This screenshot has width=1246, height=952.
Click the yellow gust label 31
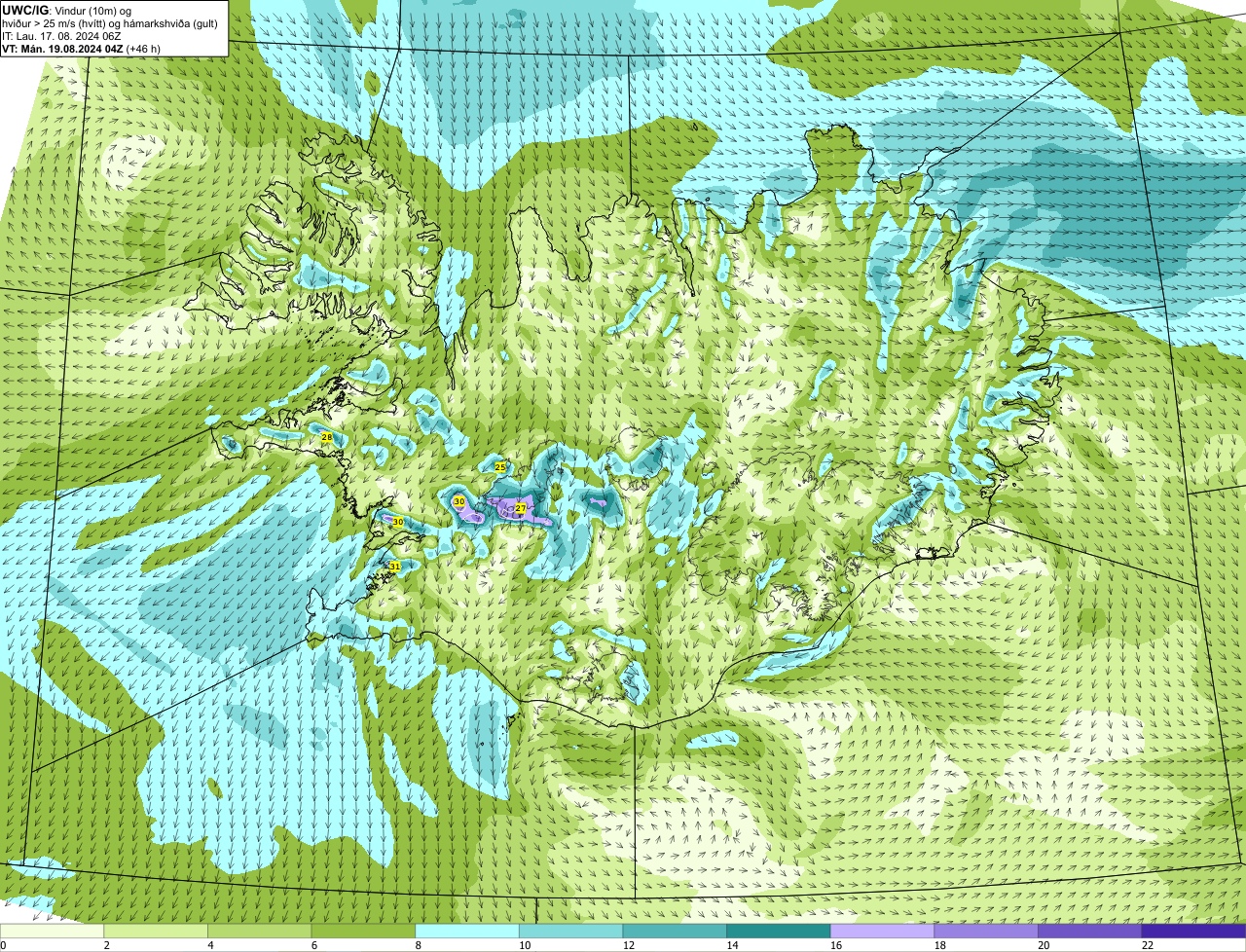[394, 566]
